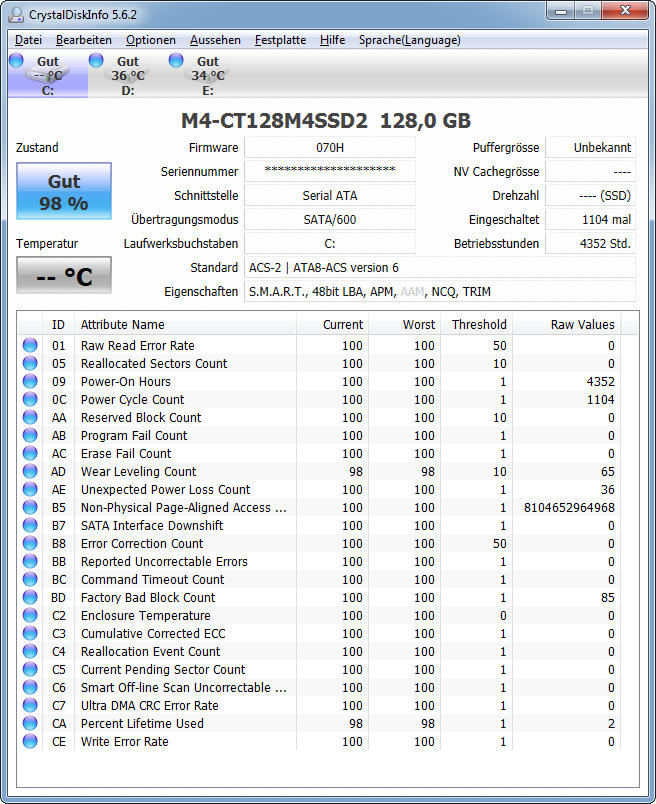Click status icon for Non-Physical Page-Aligned Access
This screenshot has width=656, height=804.
[30, 507]
